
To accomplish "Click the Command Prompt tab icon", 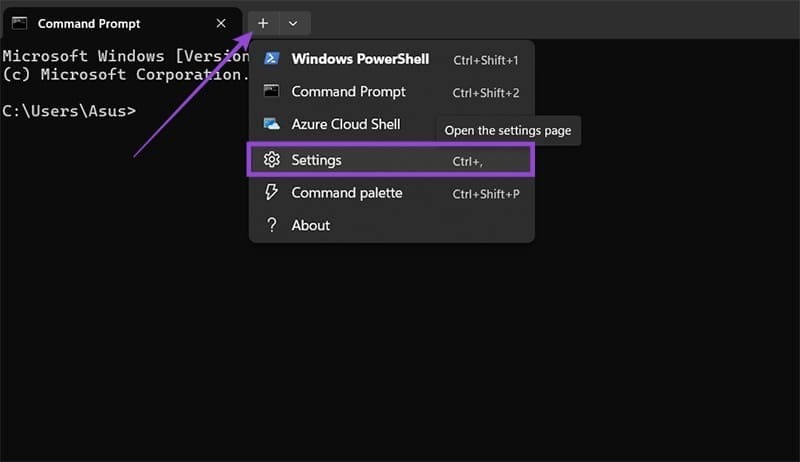I will click(19, 23).
